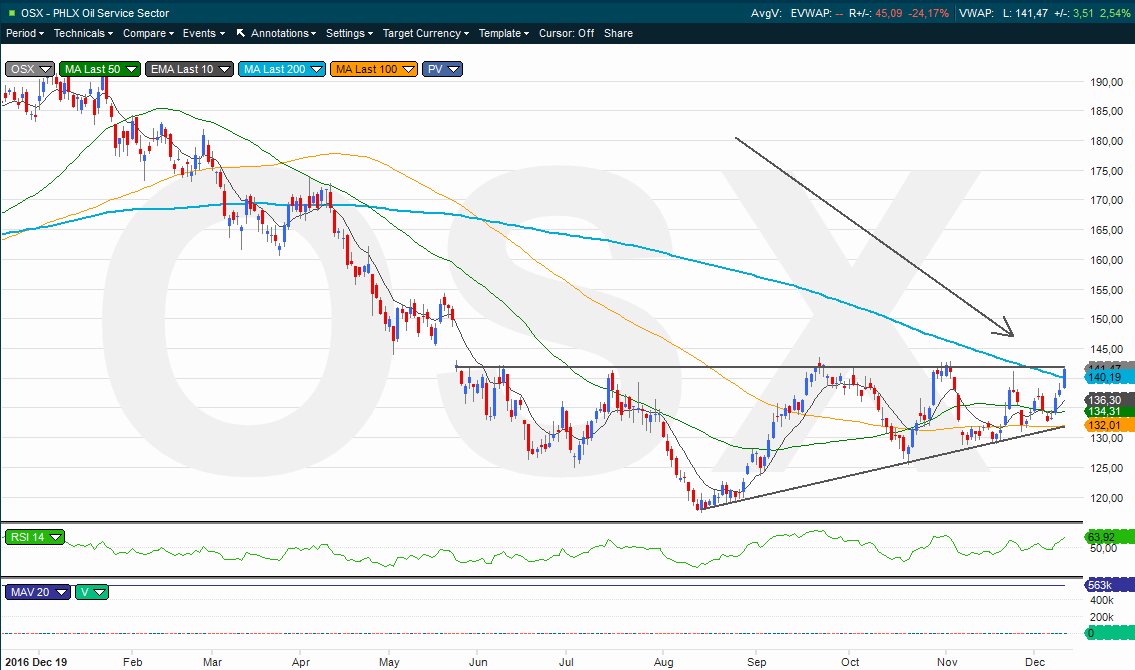
Task: Expand the EMA Last 10 dropdown arrow
Action: [x=224, y=69]
